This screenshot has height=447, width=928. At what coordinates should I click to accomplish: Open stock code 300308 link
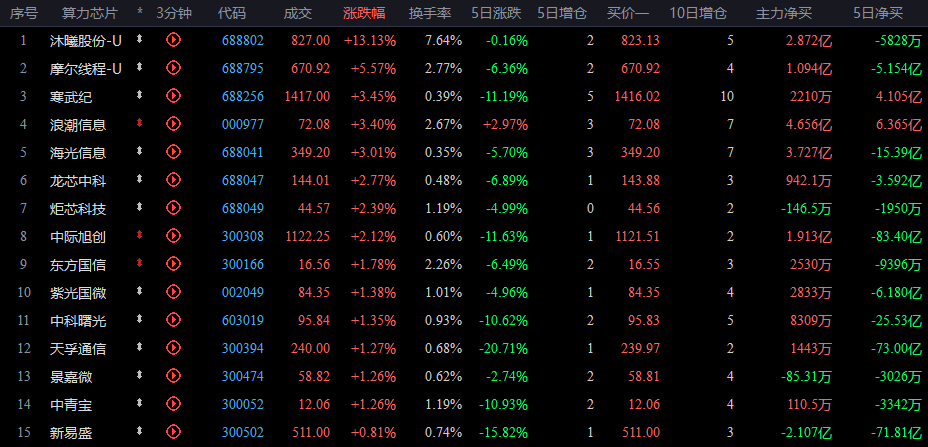[243, 237]
